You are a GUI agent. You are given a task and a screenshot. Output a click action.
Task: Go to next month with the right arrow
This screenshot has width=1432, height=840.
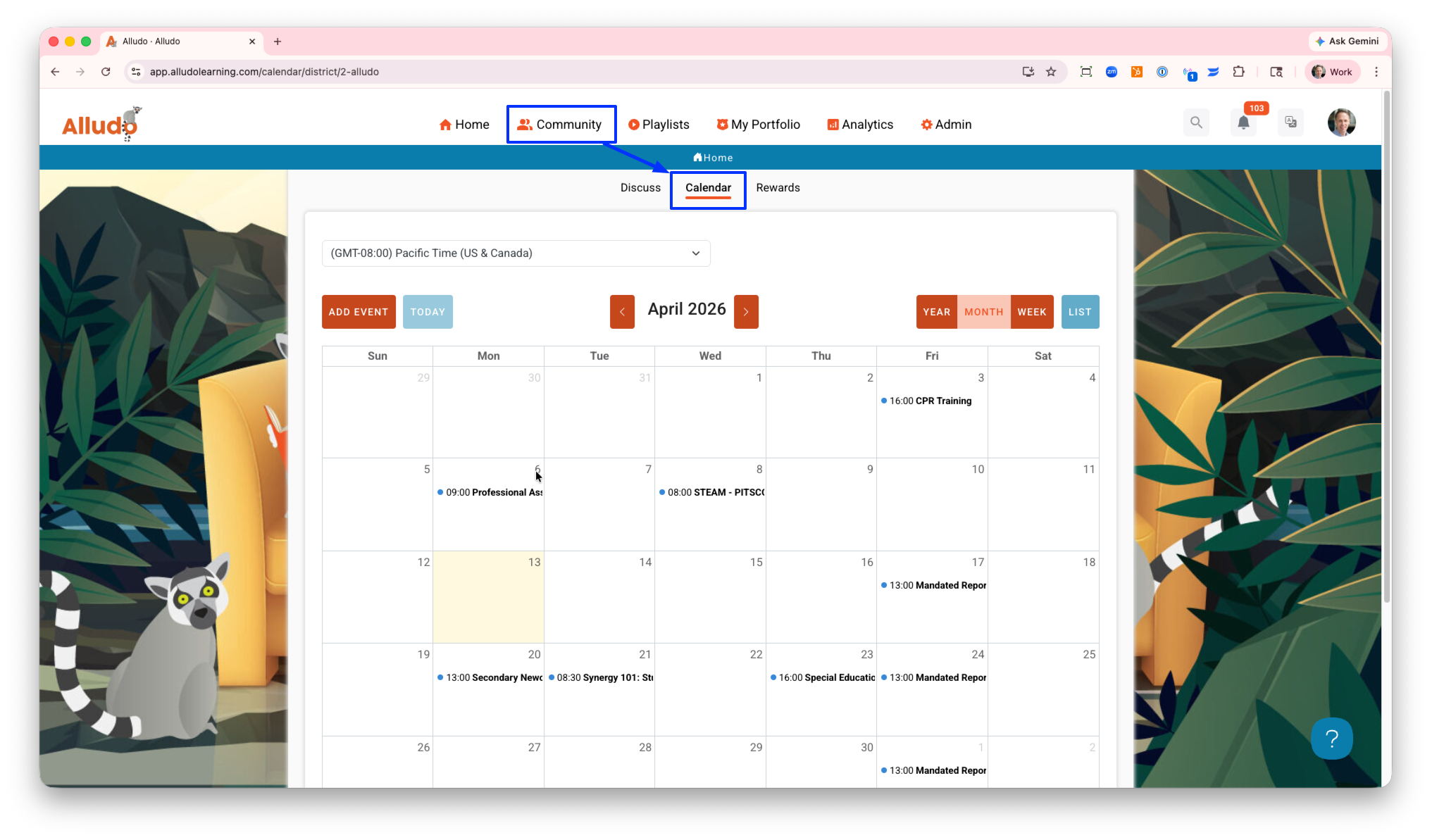point(746,311)
